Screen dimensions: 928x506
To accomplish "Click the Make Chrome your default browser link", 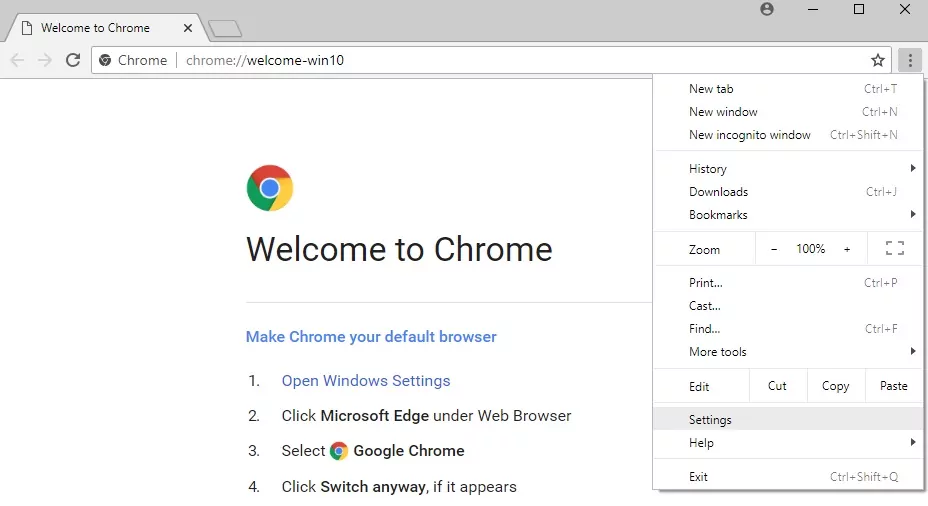I will tap(371, 337).
